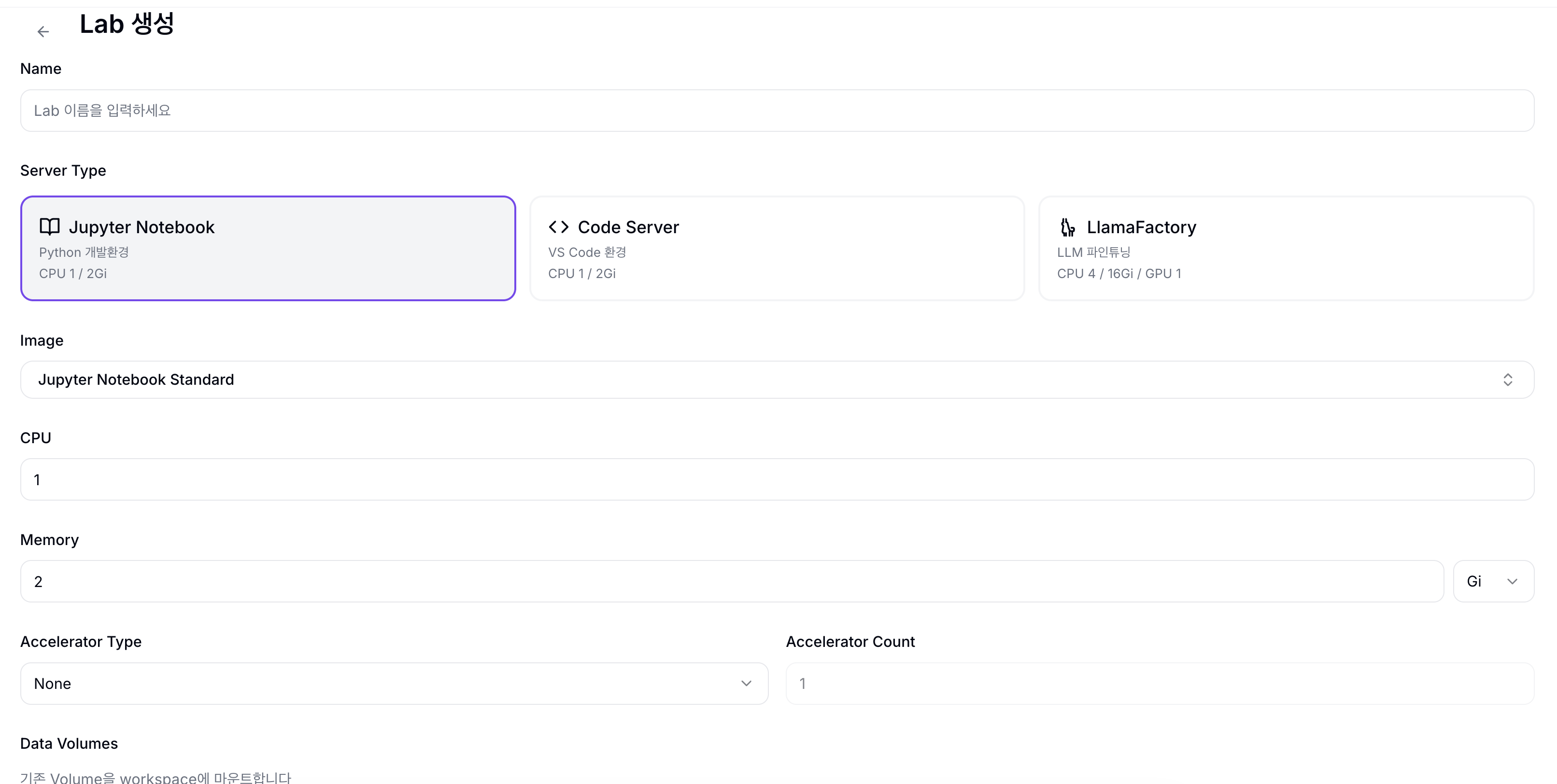Click the Jupyter Notebook book icon
Viewport: 1557px width, 784px height.
50,227
